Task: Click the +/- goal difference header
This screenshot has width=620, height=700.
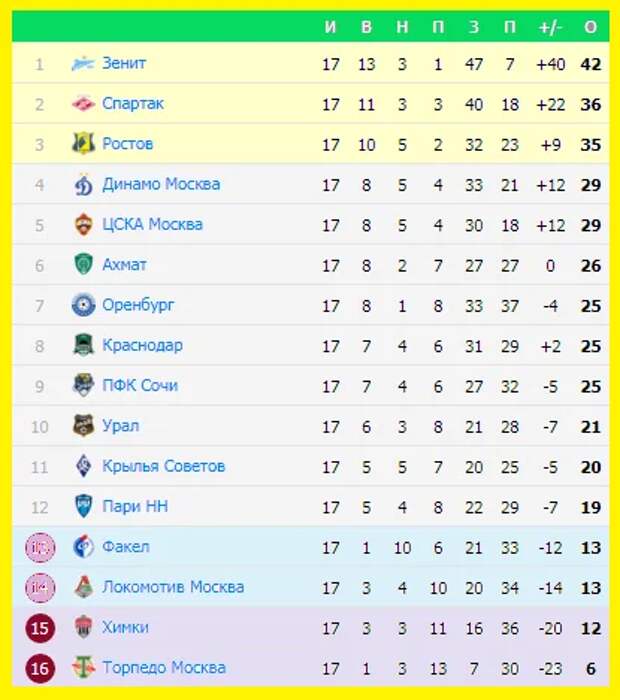Action: tap(550, 27)
